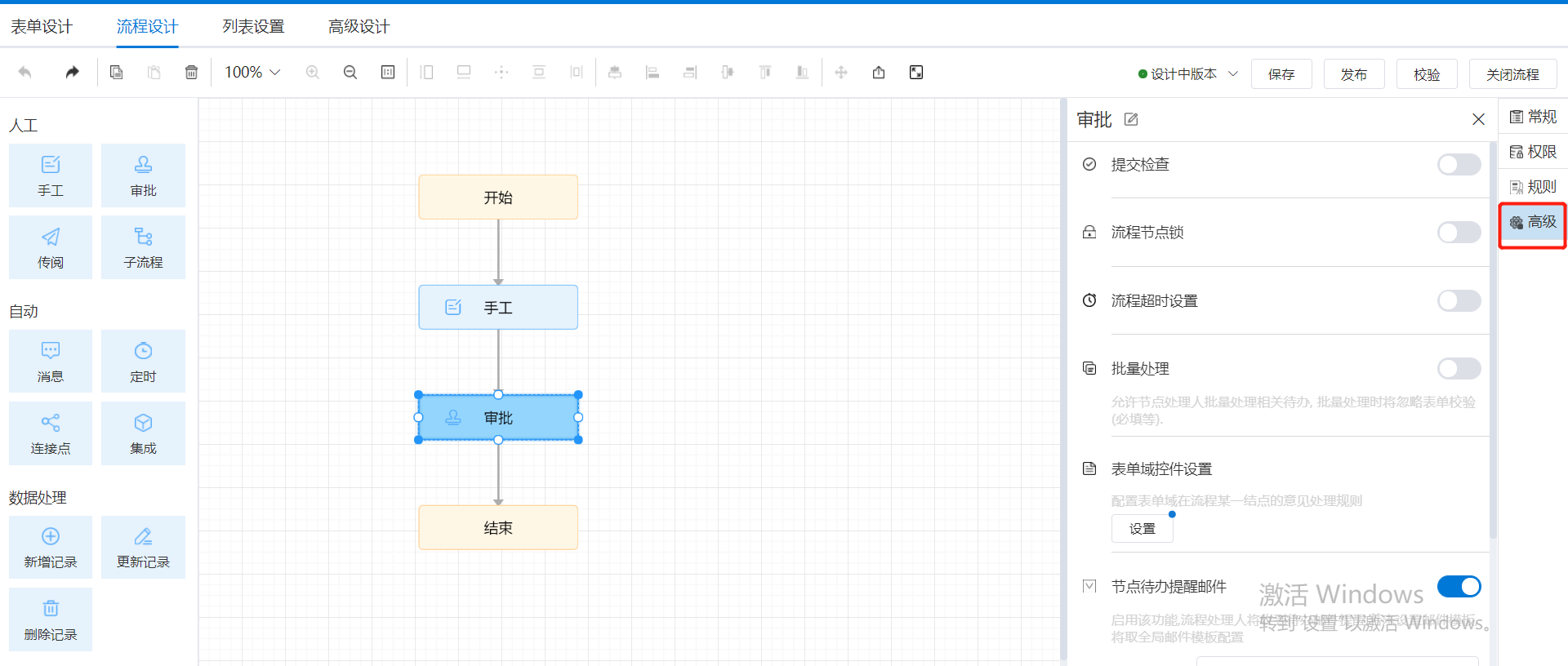Screen dimensions: 1568x666
Task: Open the 高级 side tab
Action: pos(1533,222)
